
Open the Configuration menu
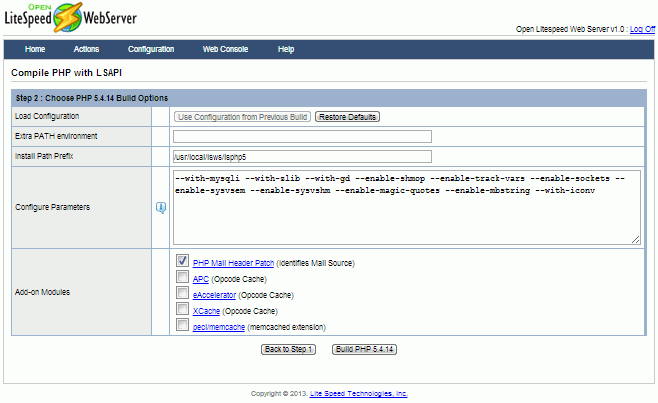point(151,49)
